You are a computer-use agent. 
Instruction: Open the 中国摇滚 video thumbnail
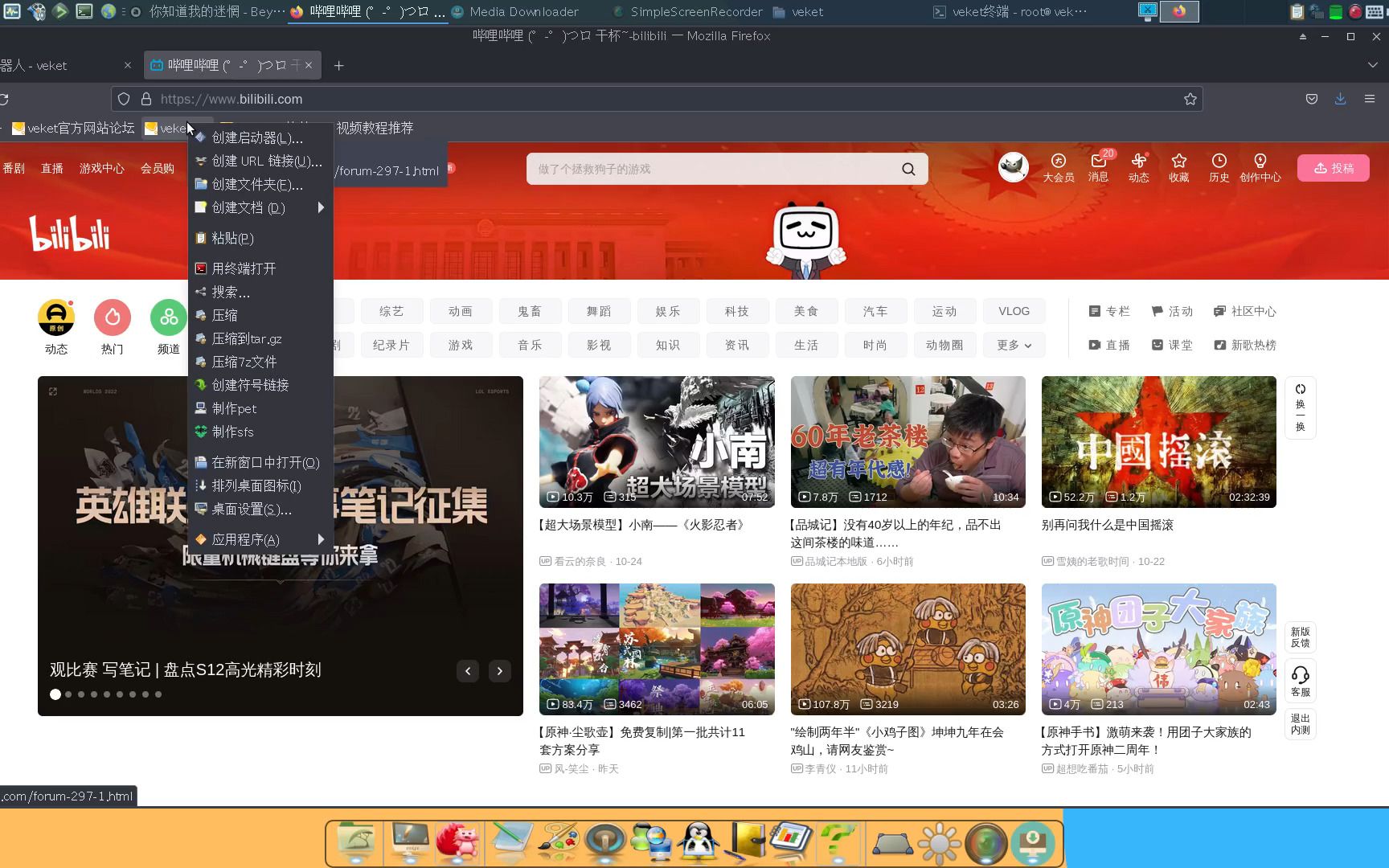[x=1159, y=441]
